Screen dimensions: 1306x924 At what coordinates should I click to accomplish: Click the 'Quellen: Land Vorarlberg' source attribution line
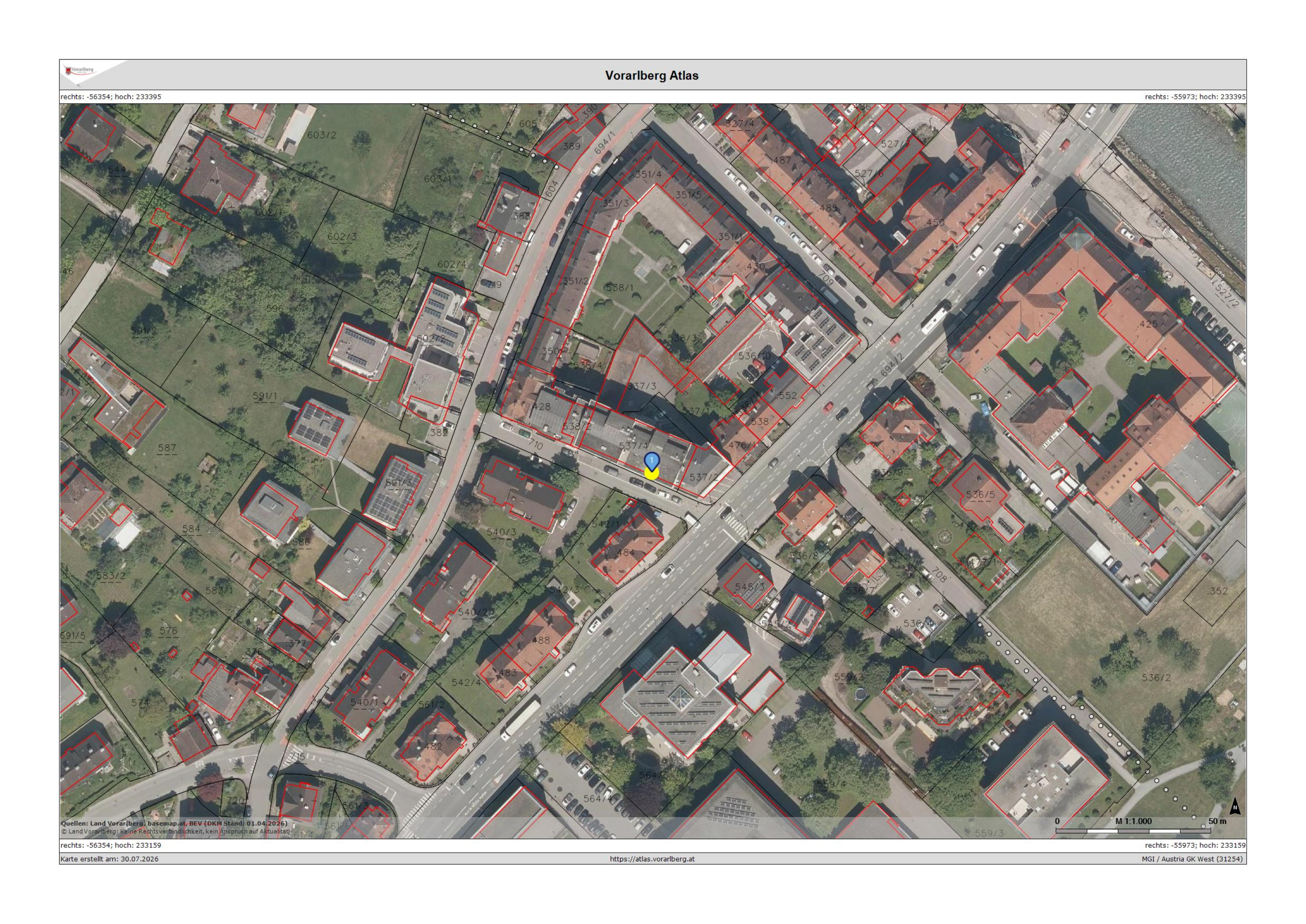coord(174,823)
